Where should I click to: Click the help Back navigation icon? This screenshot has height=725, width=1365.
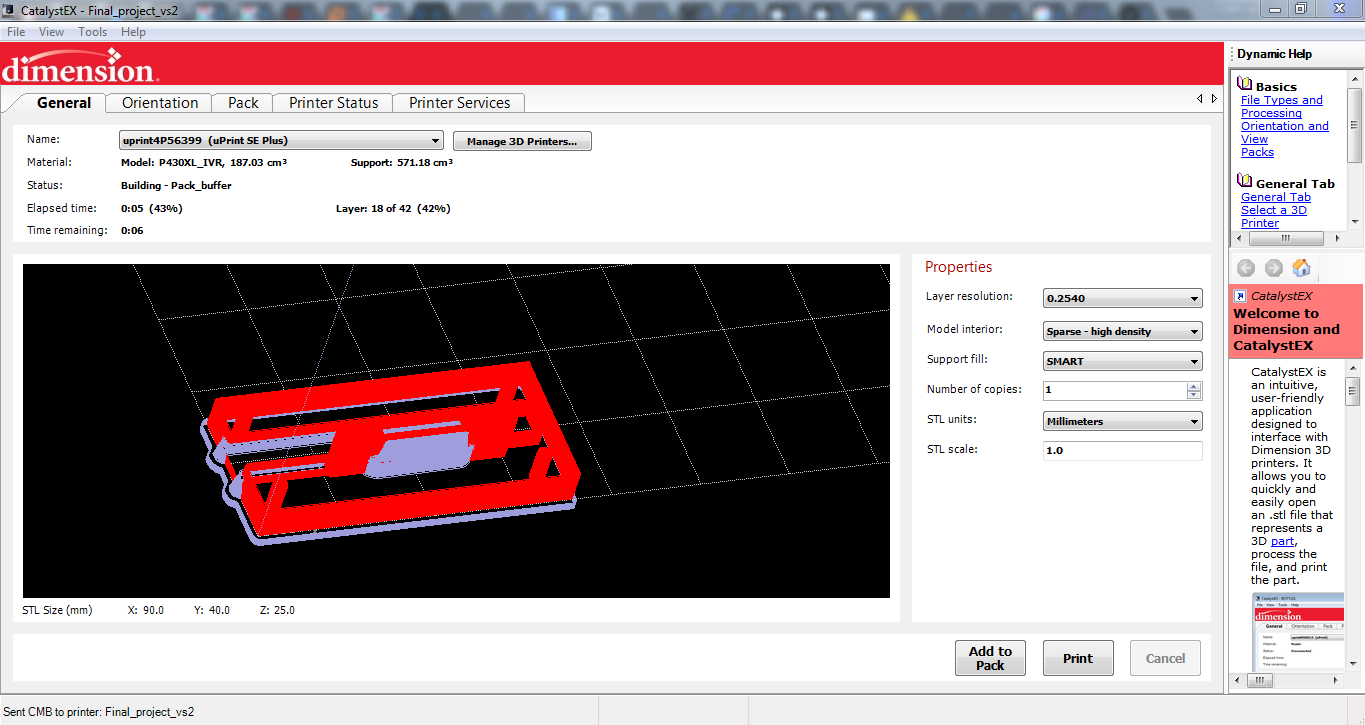point(1246,268)
